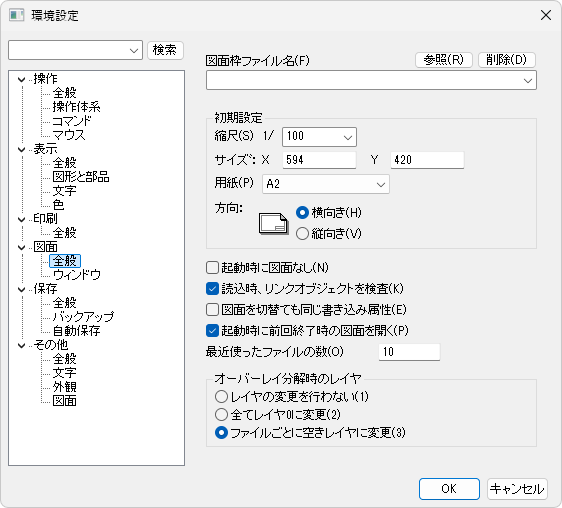Select 図形と部品 under 表示
Image resolution: width=562 pixels, height=508 pixels.
click(81, 177)
